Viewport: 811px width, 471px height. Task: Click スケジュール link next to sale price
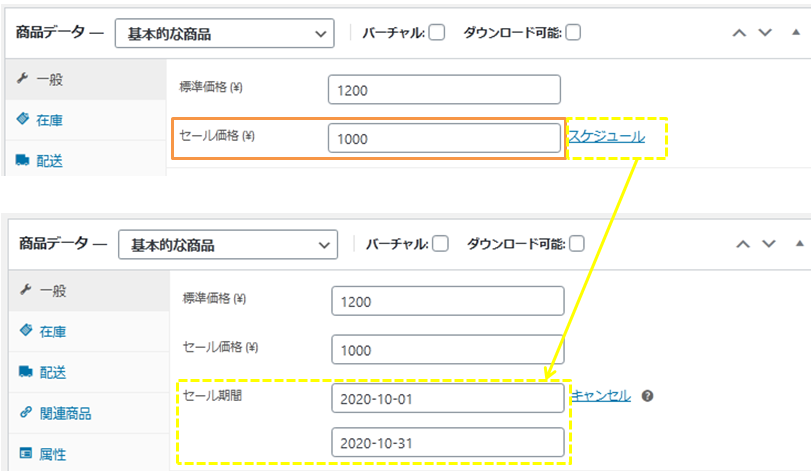click(x=607, y=136)
